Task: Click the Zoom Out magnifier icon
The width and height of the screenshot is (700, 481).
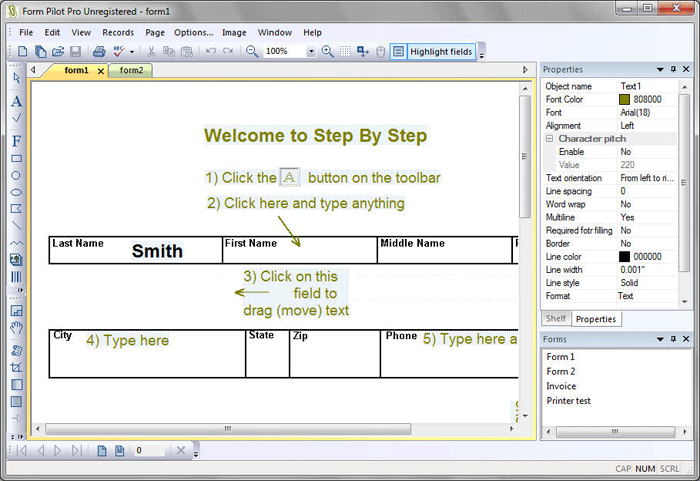Action: click(x=252, y=51)
